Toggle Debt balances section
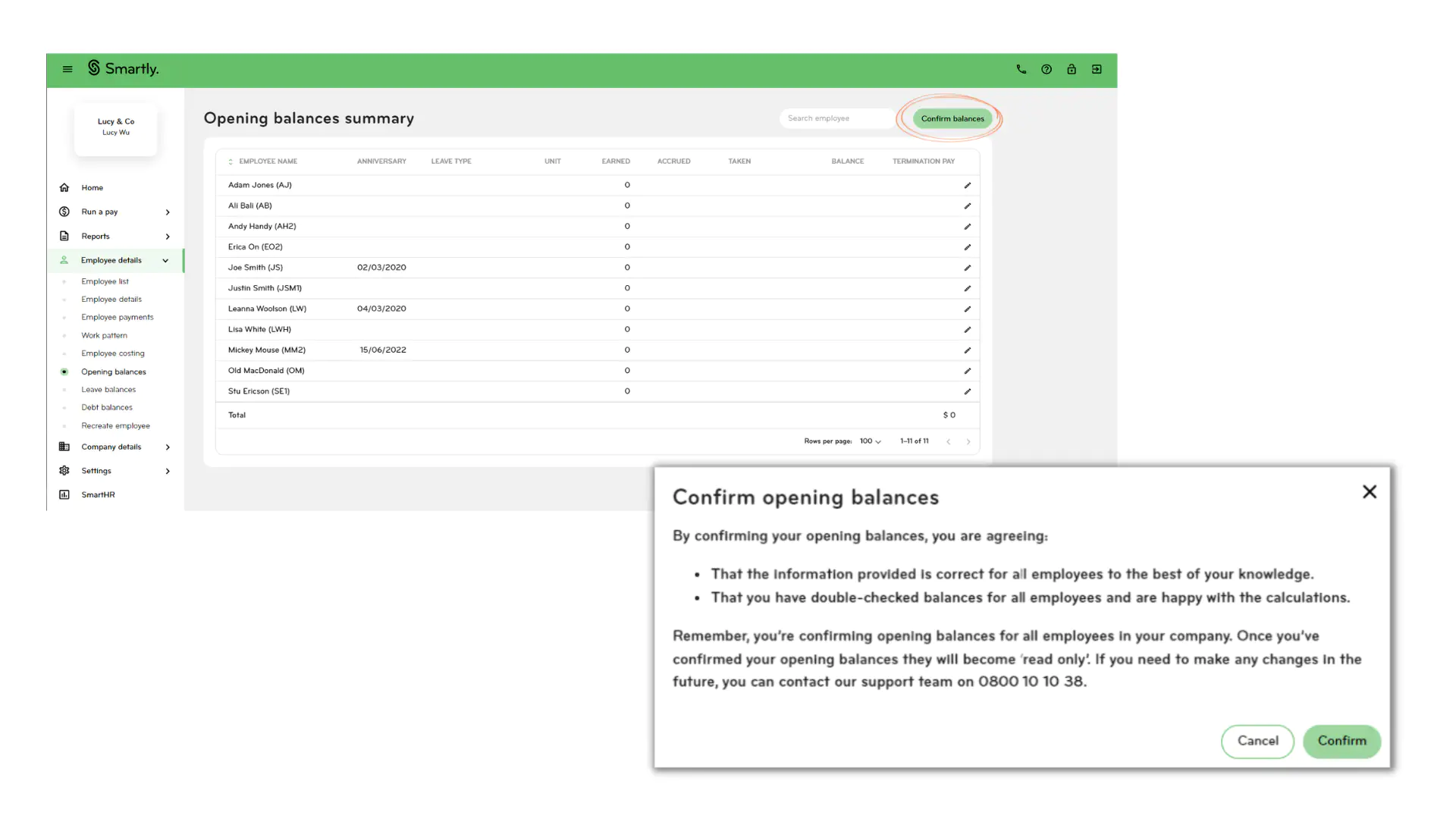The width and height of the screenshot is (1456, 819). pos(106,407)
